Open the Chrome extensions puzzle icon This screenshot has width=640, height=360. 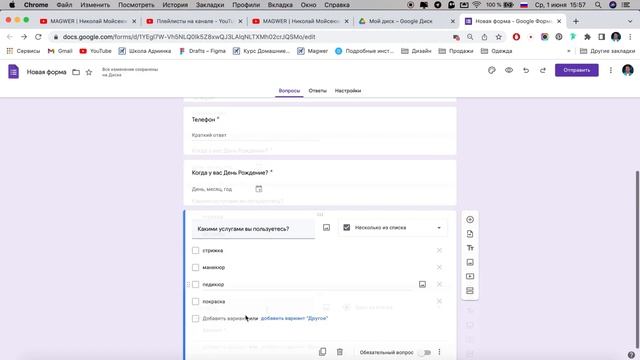click(x=587, y=37)
